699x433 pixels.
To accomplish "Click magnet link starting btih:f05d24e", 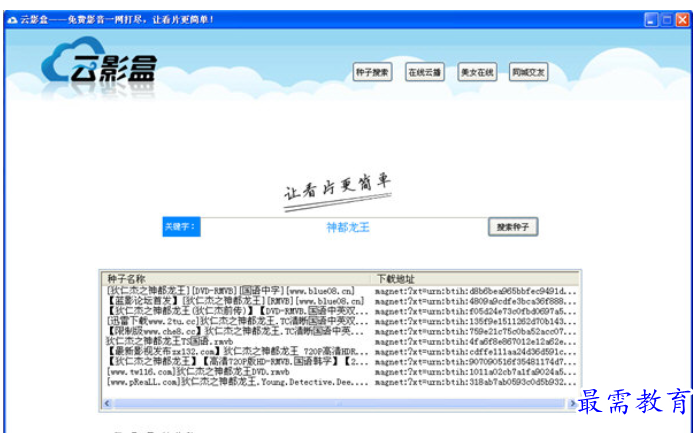I will coord(476,311).
